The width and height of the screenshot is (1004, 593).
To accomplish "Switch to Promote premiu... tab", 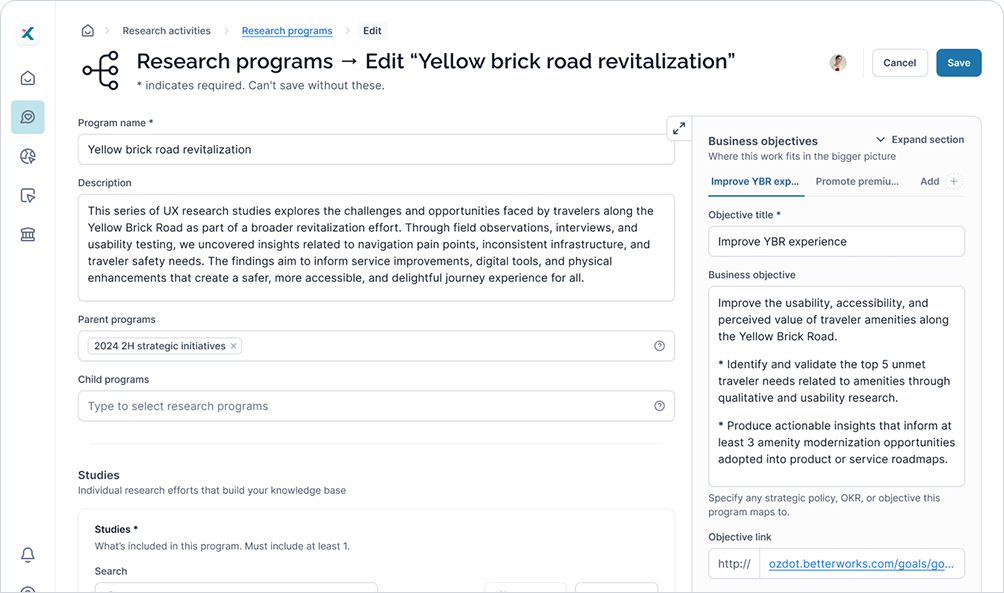I will tap(857, 182).
